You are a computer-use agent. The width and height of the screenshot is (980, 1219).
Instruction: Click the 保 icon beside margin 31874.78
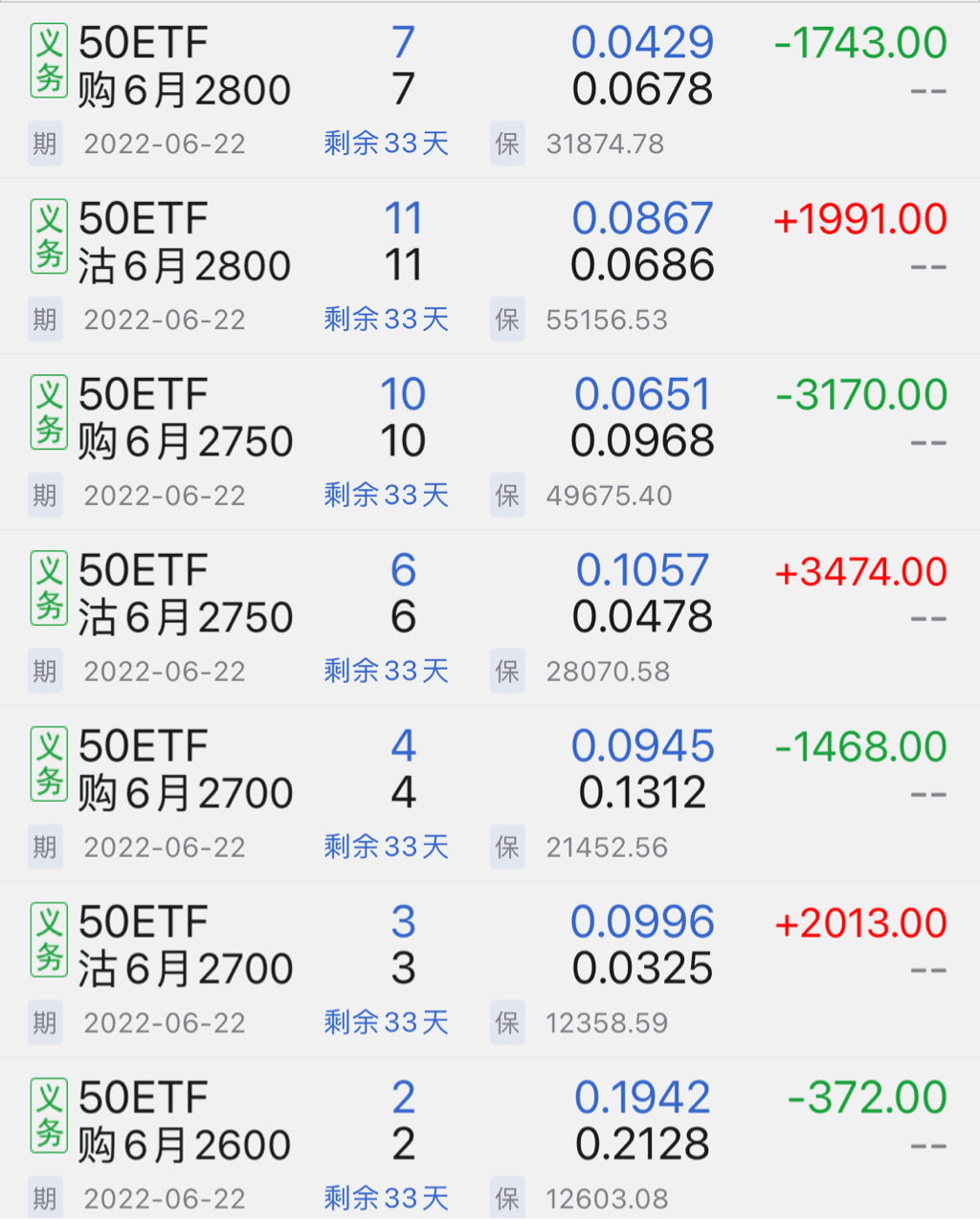pyautogui.click(x=507, y=144)
